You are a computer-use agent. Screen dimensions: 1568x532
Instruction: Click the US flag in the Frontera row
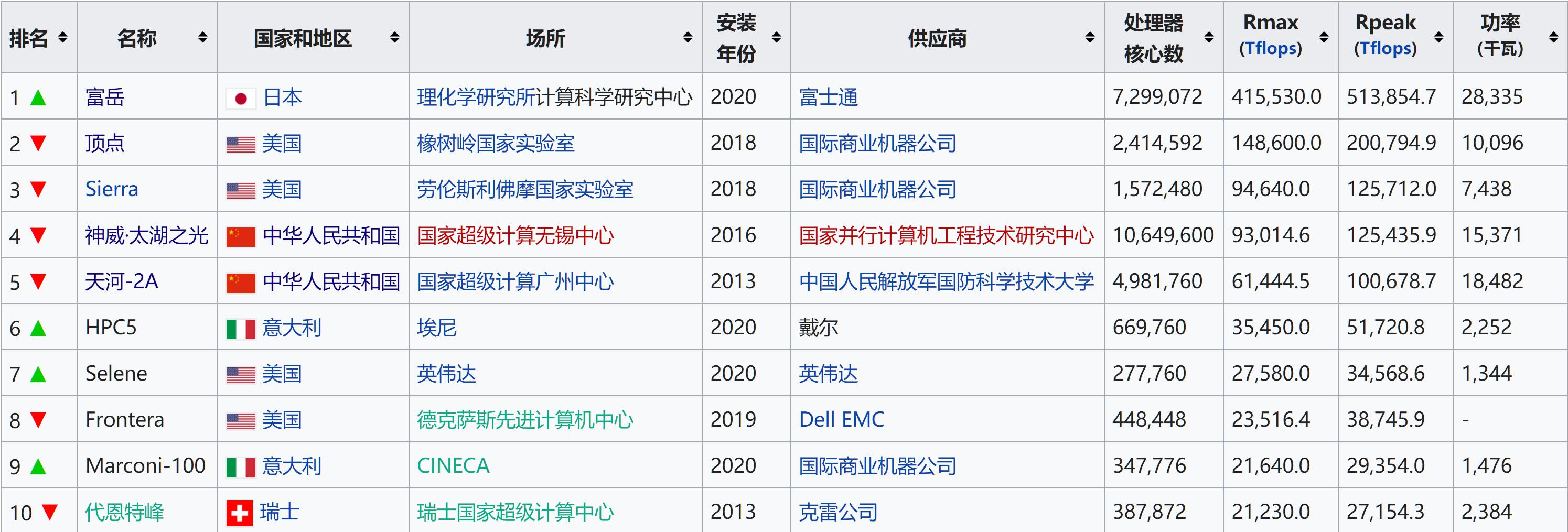pos(240,420)
